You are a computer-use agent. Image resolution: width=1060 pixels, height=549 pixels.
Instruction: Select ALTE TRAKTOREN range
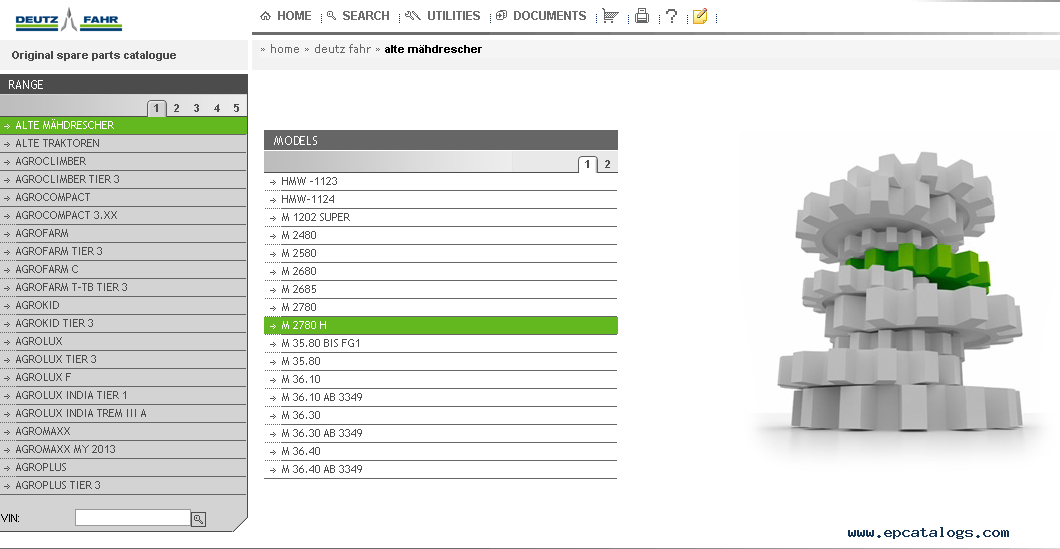pos(124,143)
